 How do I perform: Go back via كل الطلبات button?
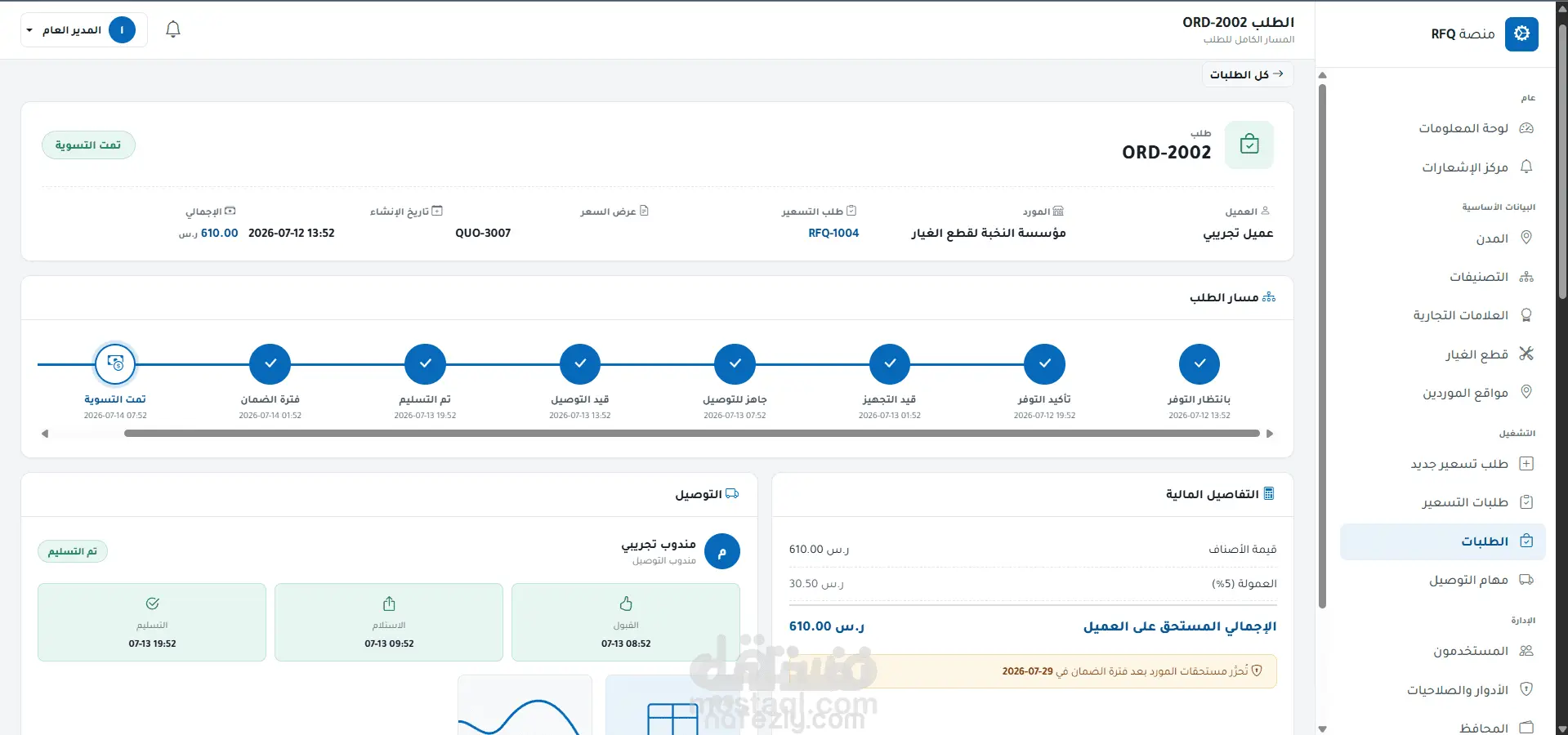[x=1247, y=74]
